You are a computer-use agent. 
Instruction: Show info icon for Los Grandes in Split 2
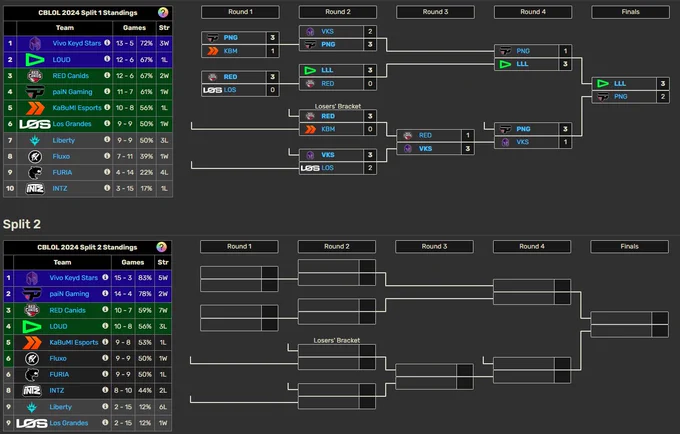tap(105, 423)
